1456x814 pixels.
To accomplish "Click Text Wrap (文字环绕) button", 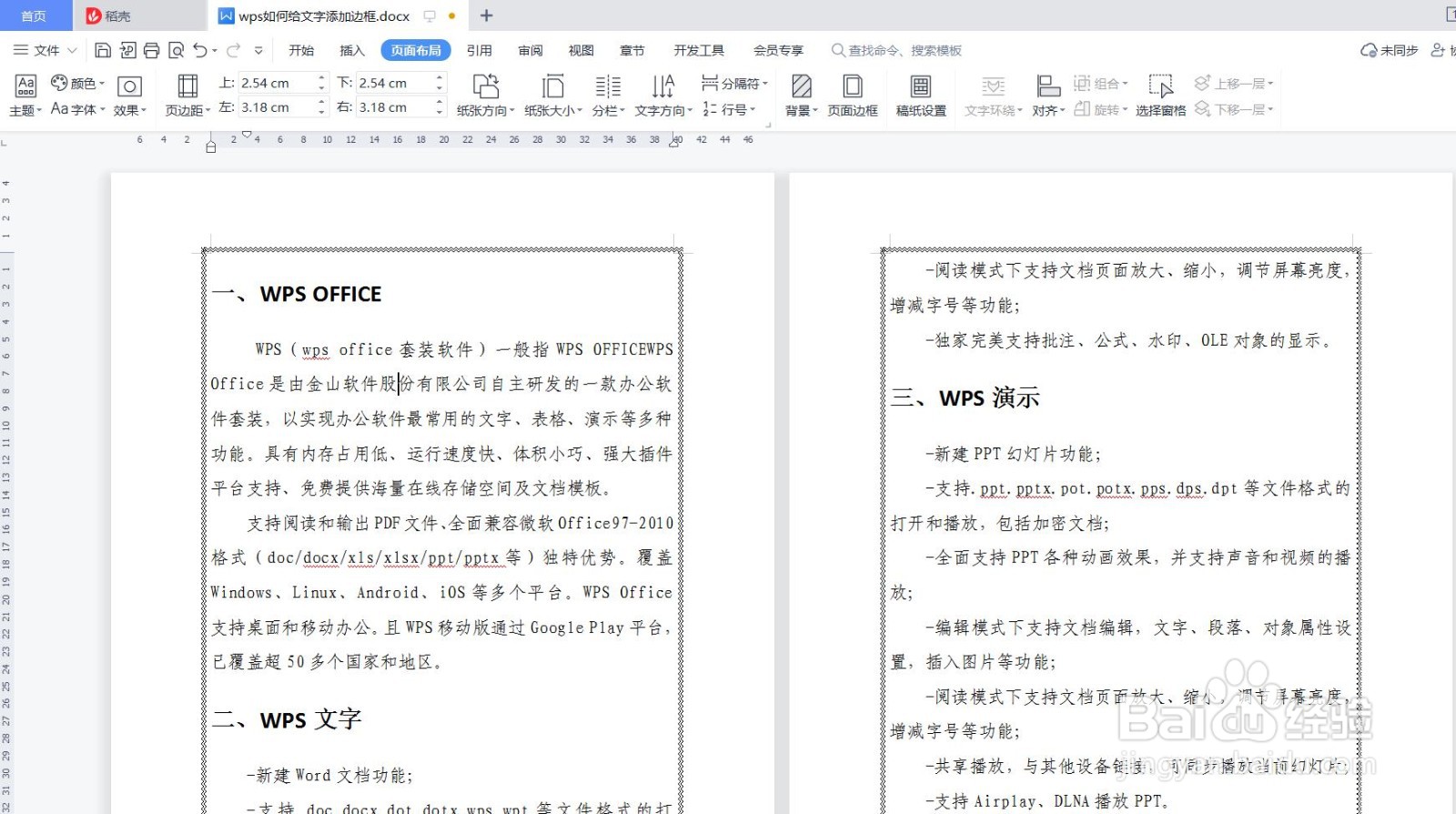I will pyautogui.click(x=994, y=95).
